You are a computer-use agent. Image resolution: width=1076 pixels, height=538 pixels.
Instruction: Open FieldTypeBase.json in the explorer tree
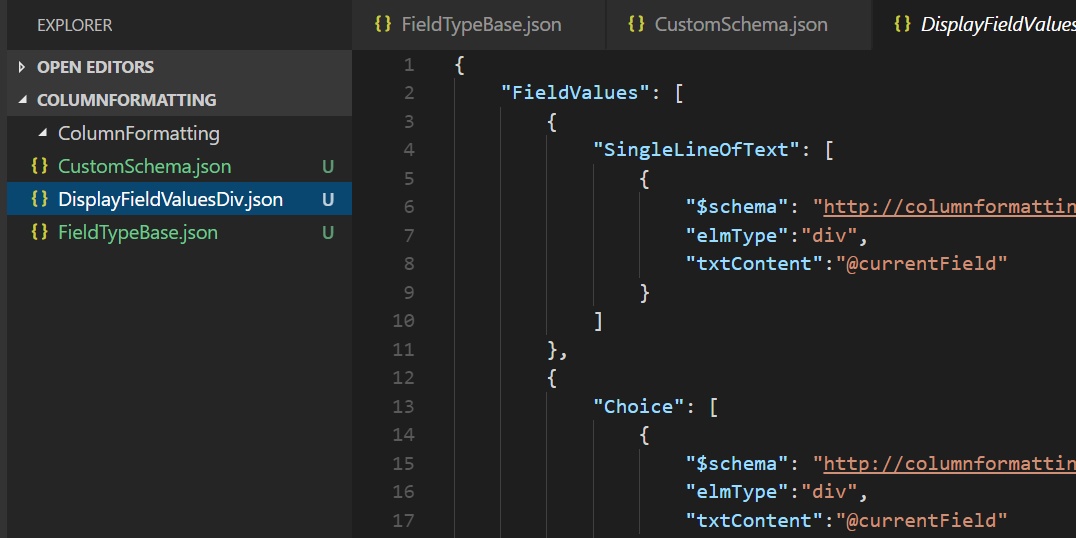(x=179, y=233)
